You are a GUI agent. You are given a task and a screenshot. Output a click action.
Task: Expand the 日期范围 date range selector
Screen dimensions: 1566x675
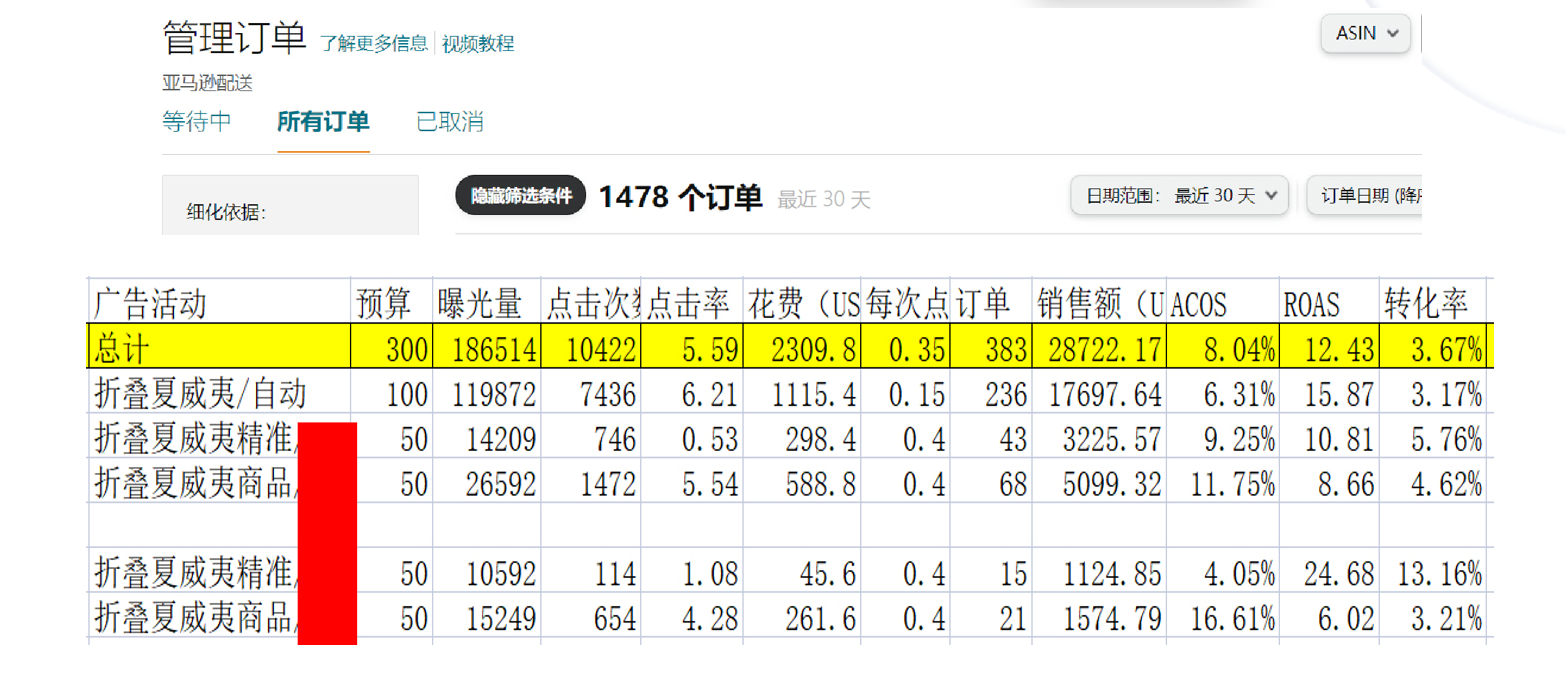point(1178,196)
